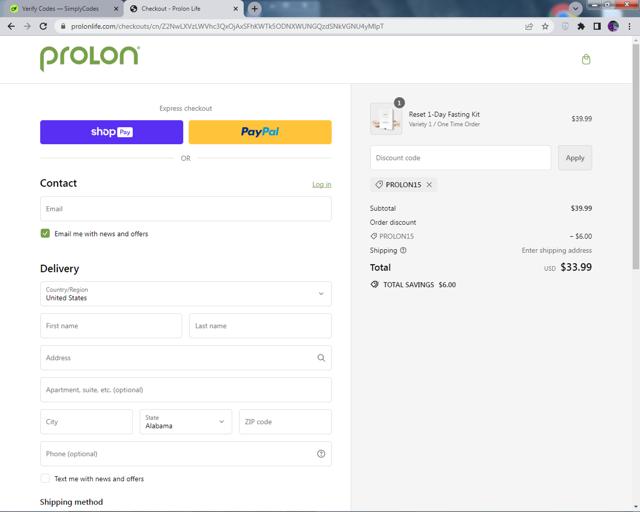Screen dimensions: 640x512
Task: Go back with browser back arrow
Action: tap(11, 27)
